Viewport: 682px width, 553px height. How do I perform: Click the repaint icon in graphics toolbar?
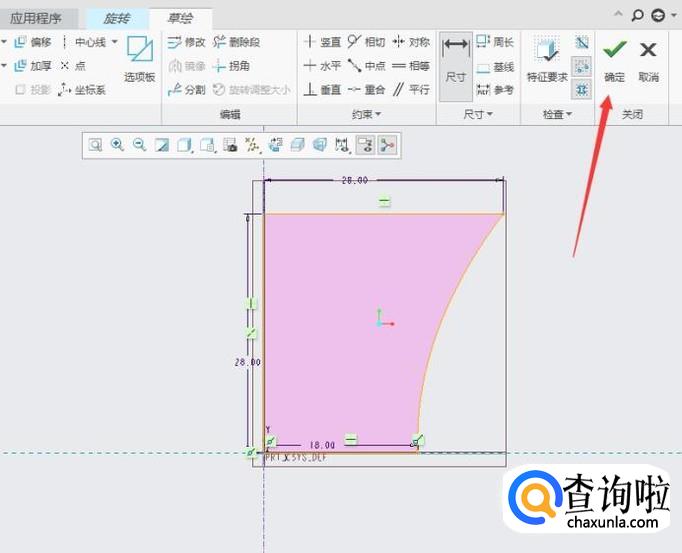162,145
